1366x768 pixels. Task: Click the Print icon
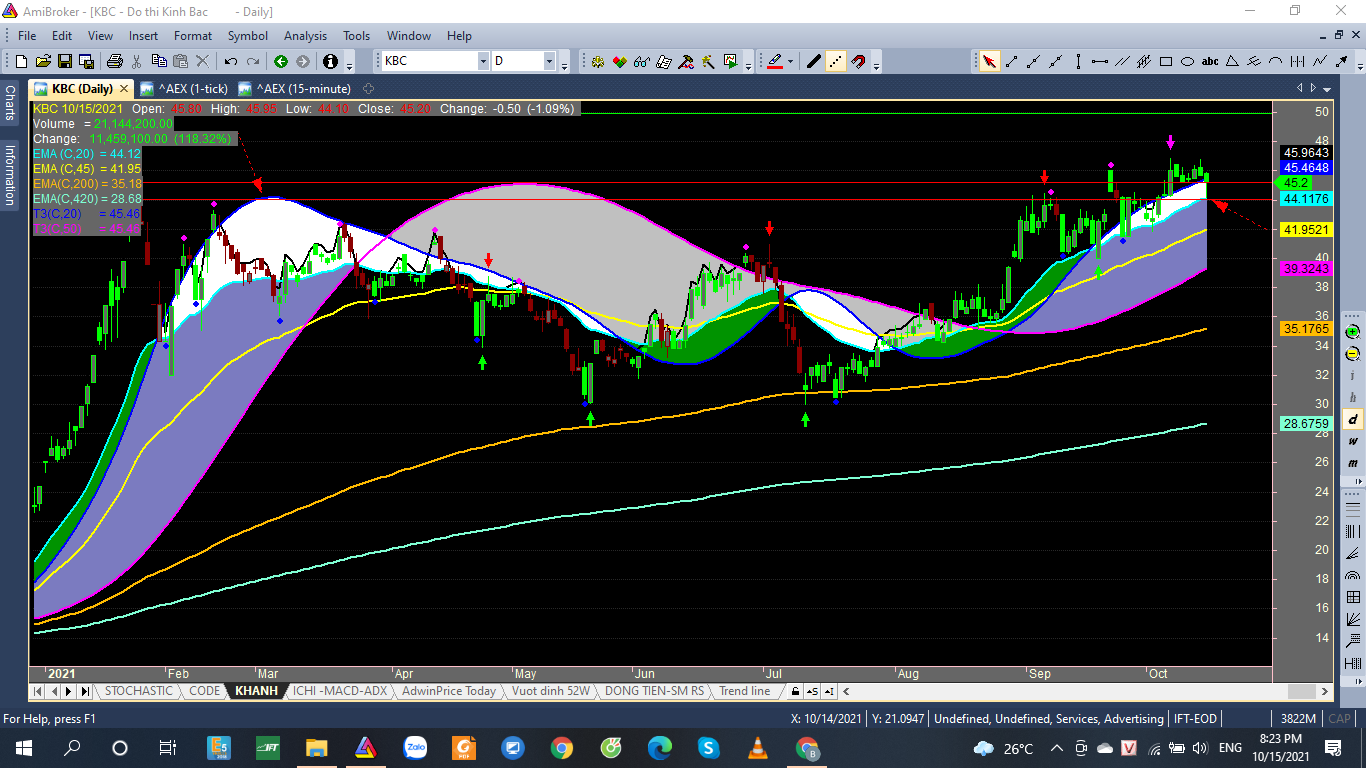115,61
